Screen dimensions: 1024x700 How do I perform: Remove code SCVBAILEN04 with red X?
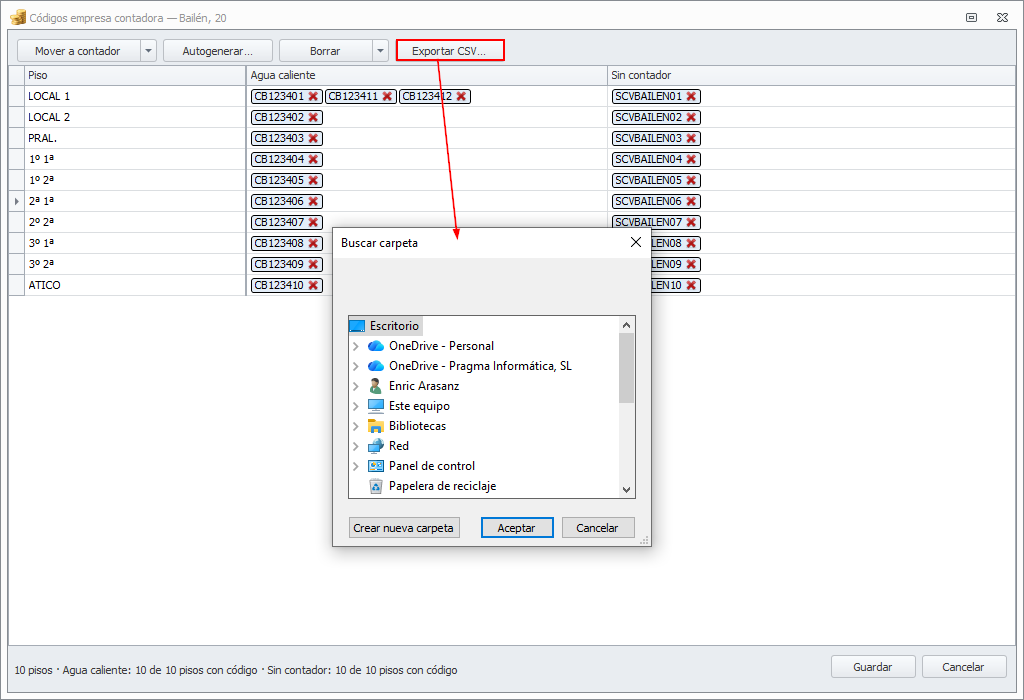click(691, 159)
